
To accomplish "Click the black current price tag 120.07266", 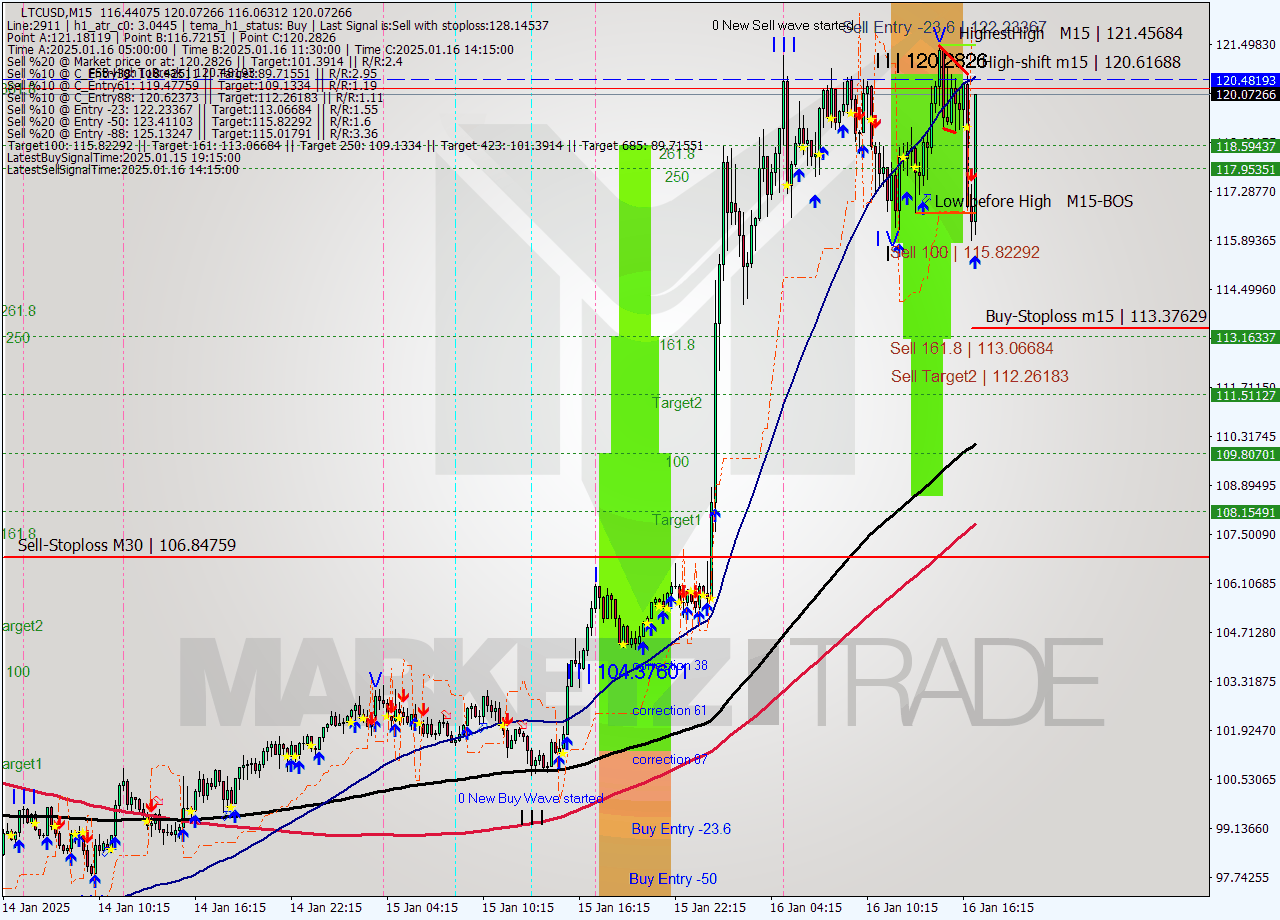I will click(1244, 94).
